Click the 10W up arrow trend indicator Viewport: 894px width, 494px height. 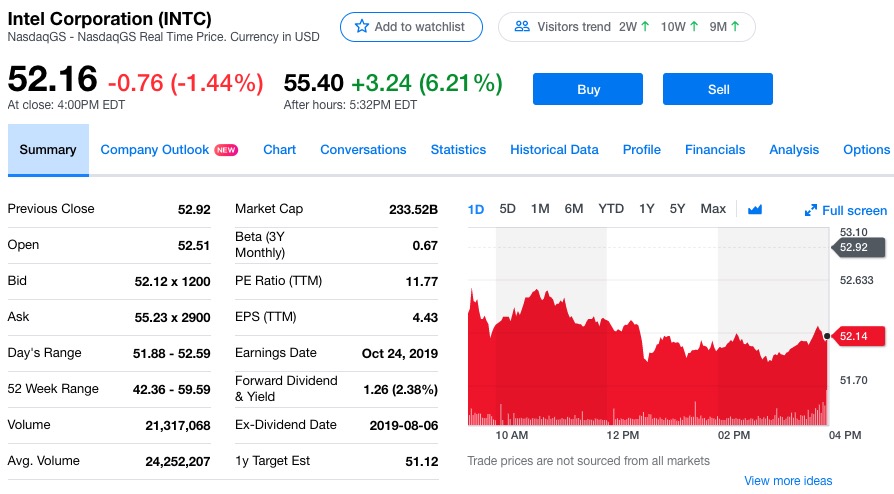tap(694, 26)
